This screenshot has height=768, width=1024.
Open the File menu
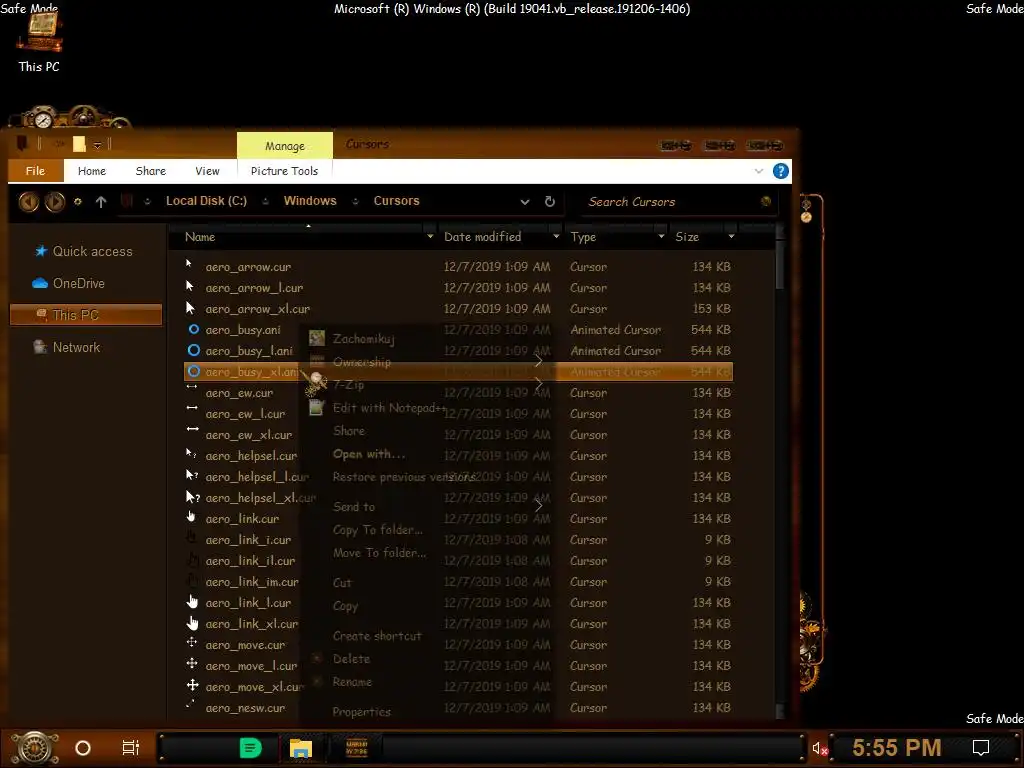point(35,171)
